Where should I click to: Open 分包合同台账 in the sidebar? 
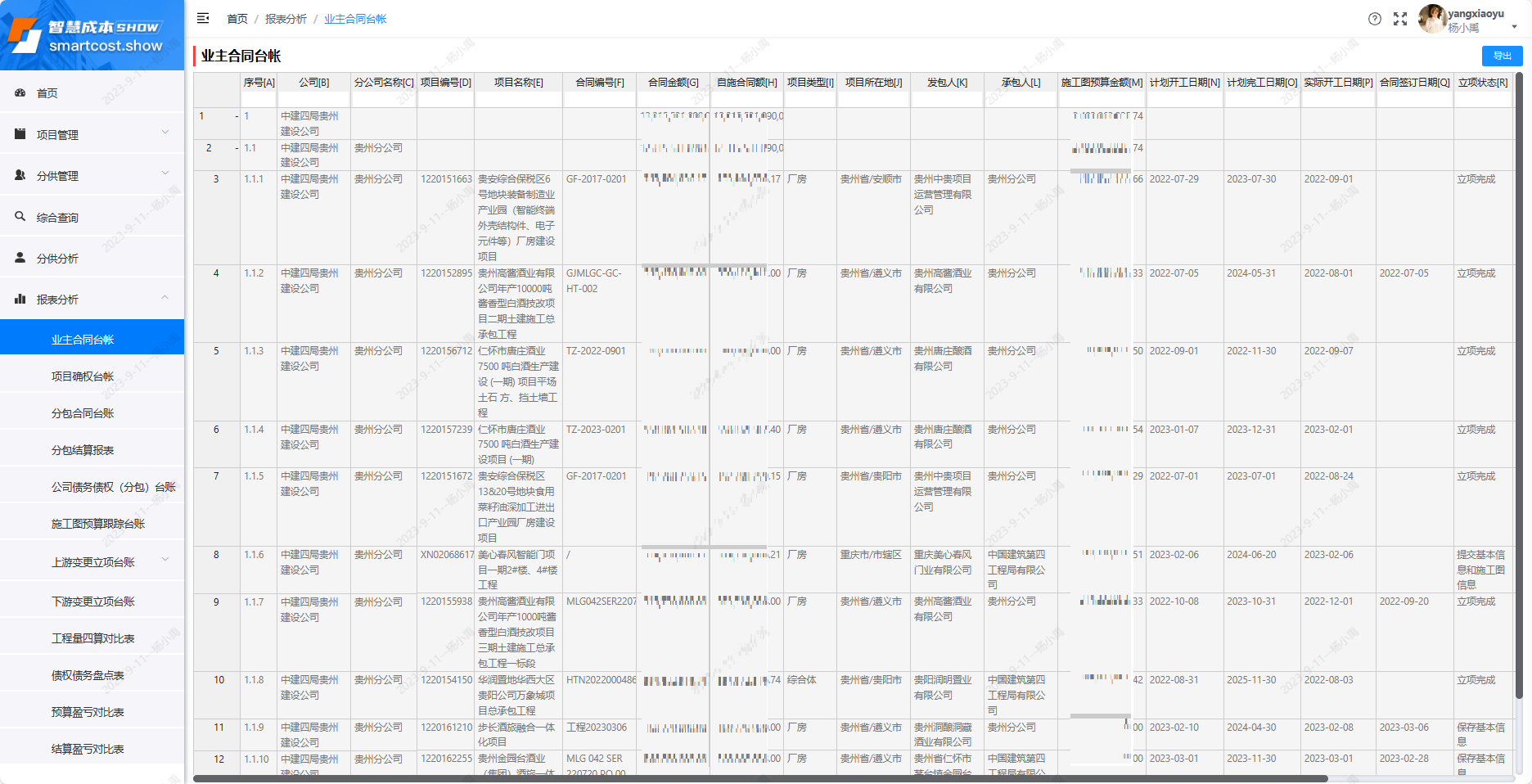coord(83,413)
